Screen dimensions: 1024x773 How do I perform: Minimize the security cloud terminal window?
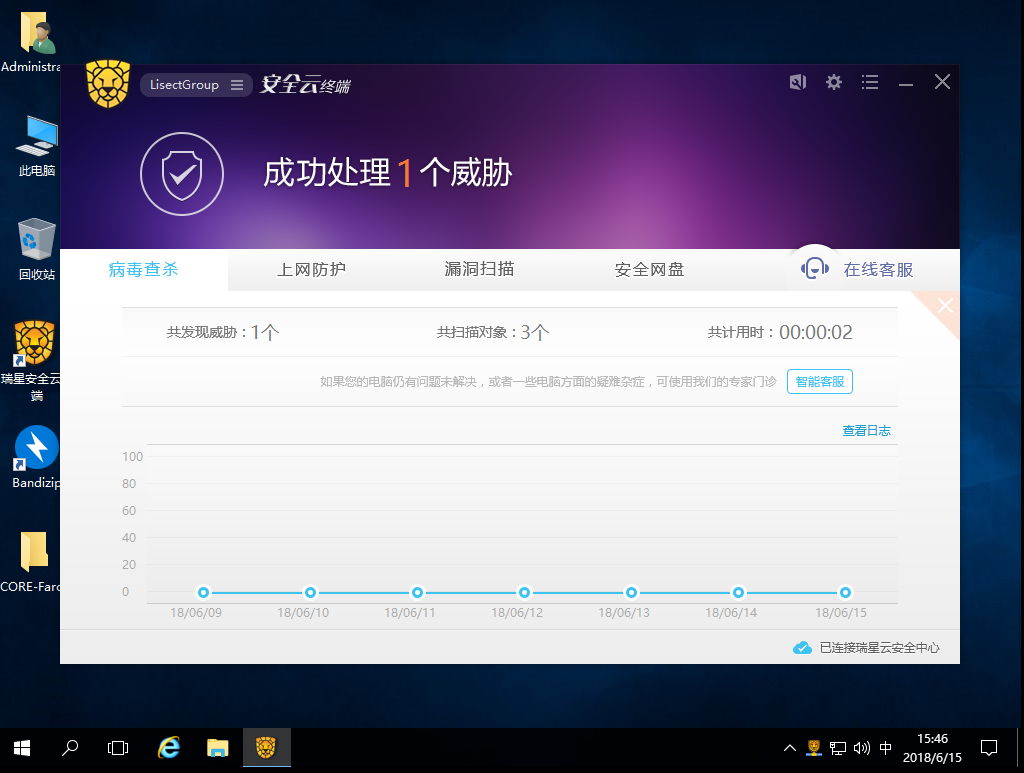tap(906, 84)
